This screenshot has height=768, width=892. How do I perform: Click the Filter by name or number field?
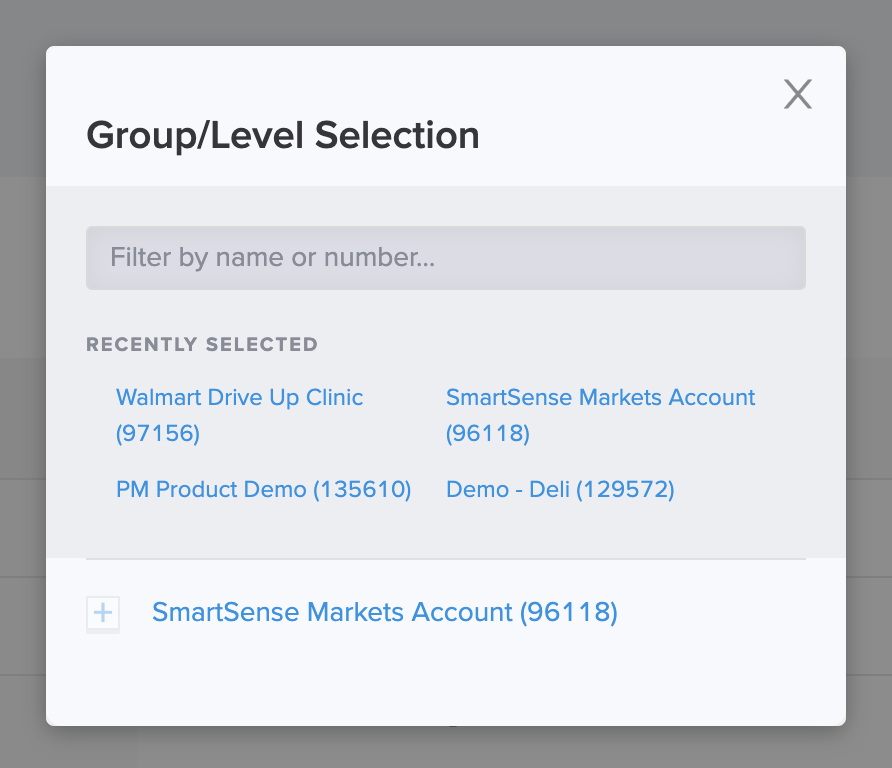445,258
